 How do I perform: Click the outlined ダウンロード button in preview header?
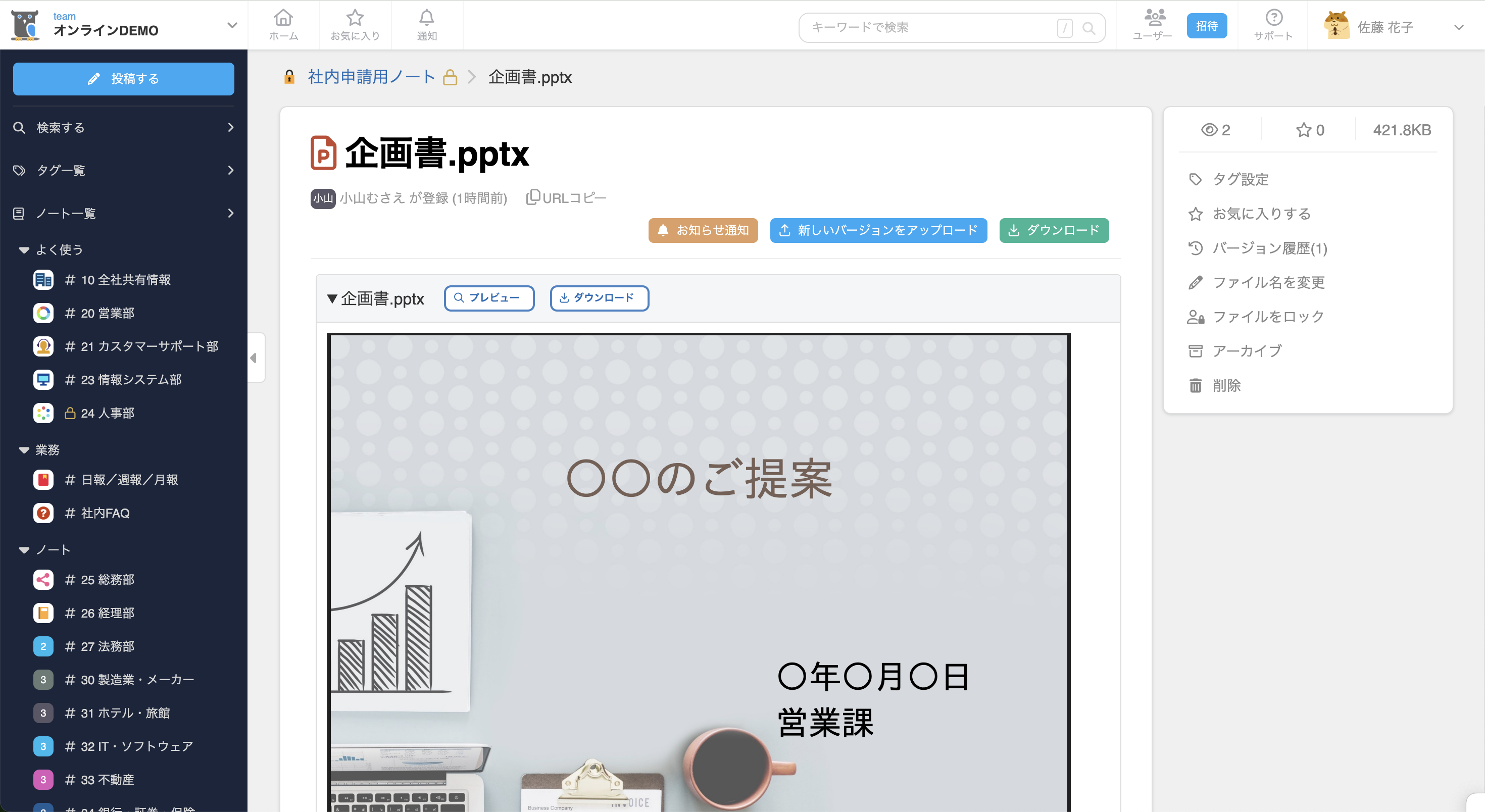pos(599,298)
